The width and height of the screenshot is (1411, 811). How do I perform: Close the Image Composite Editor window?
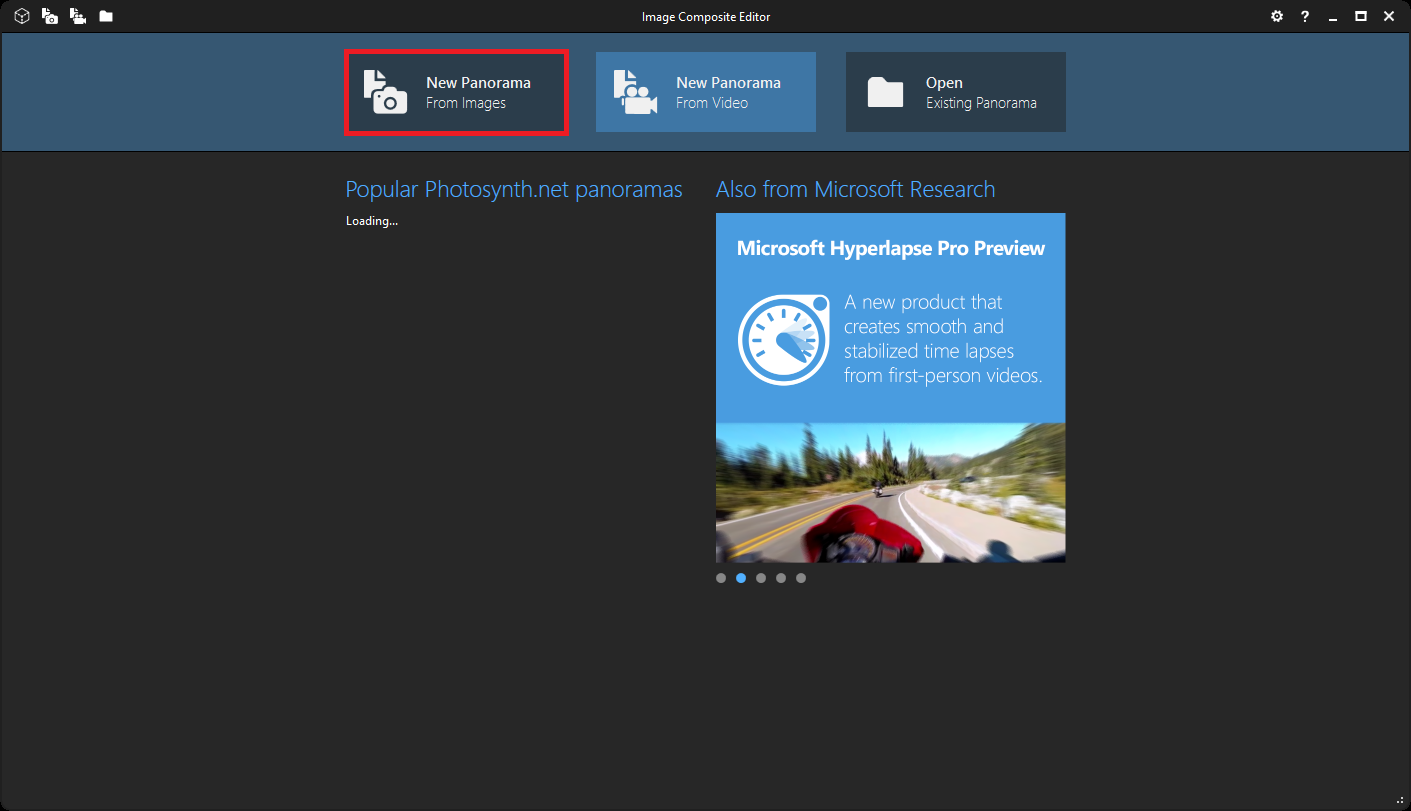click(x=1389, y=16)
